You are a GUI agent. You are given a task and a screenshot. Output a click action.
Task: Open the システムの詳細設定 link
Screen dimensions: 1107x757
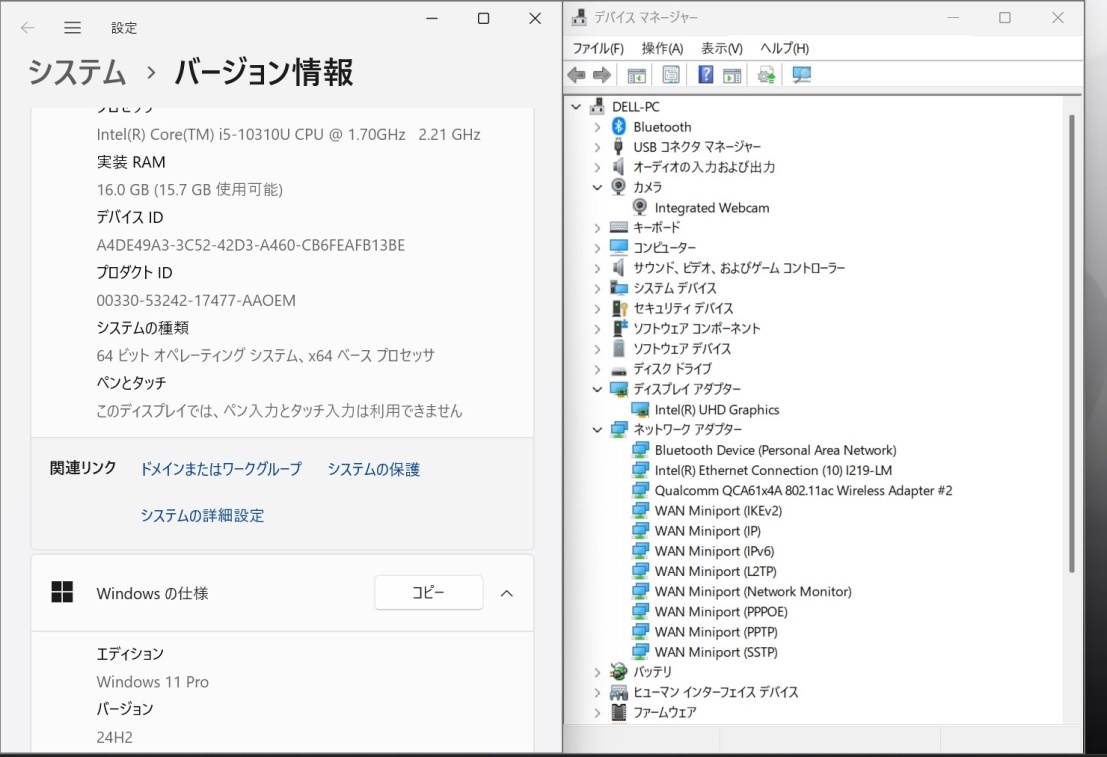click(202, 515)
